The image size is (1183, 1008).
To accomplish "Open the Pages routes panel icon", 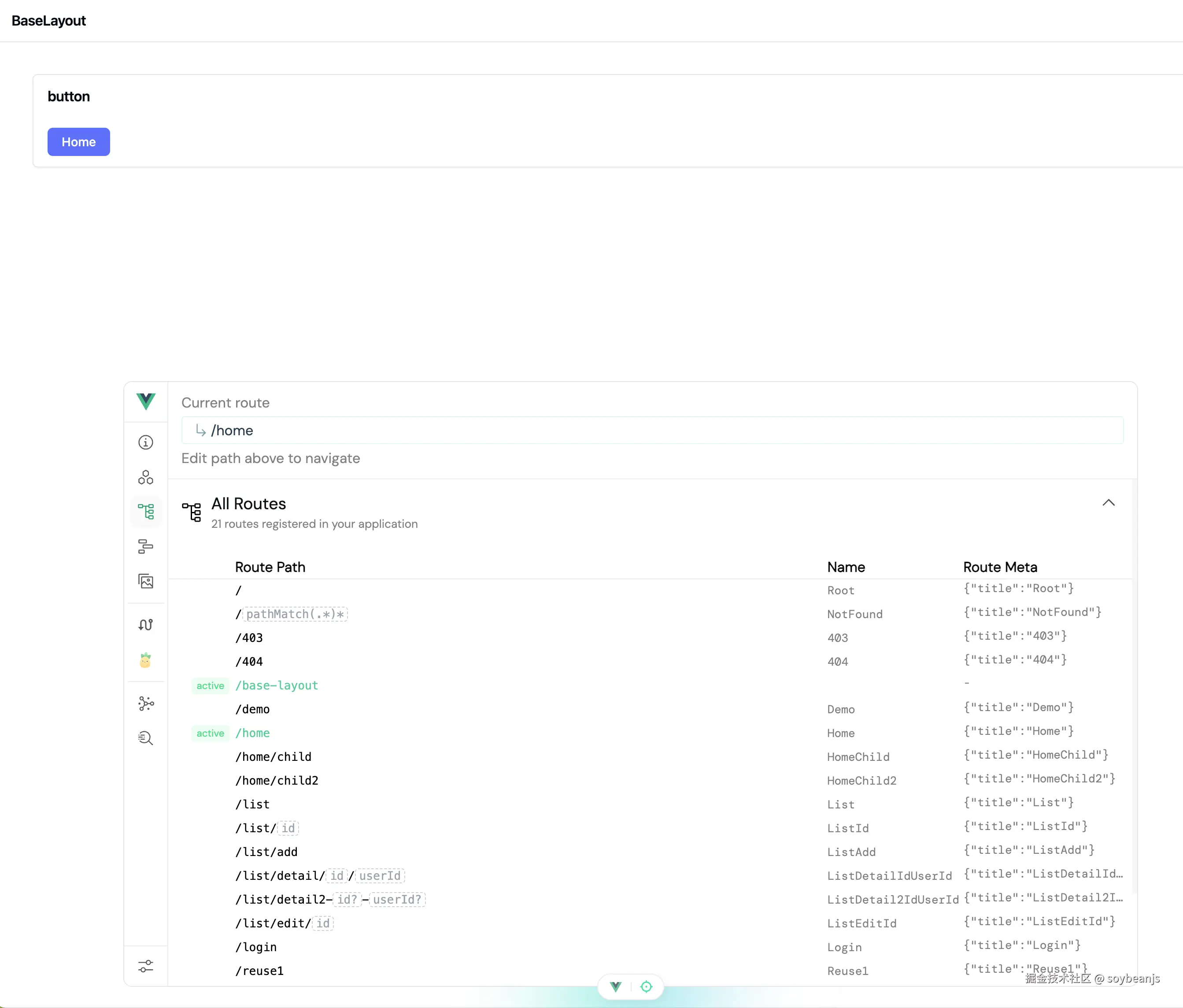I will [146, 512].
